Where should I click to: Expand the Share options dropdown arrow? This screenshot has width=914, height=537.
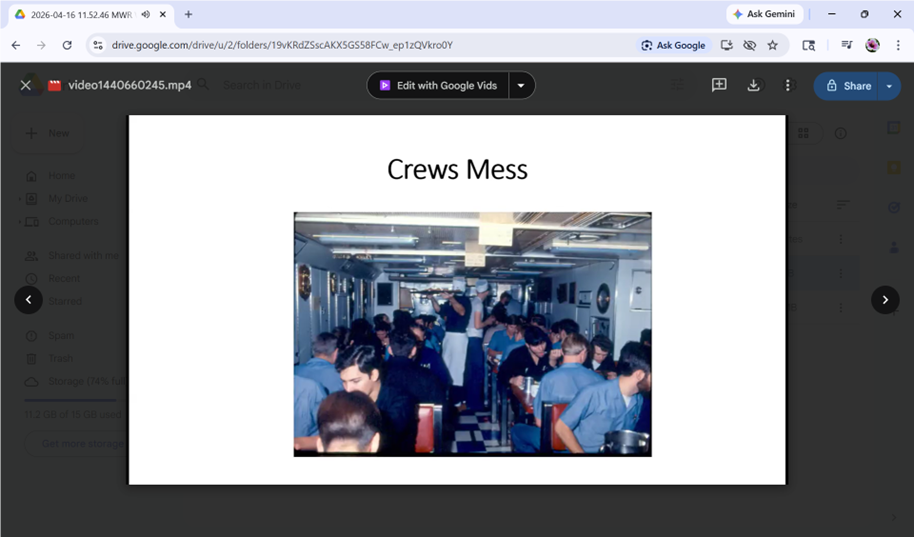click(889, 86)
